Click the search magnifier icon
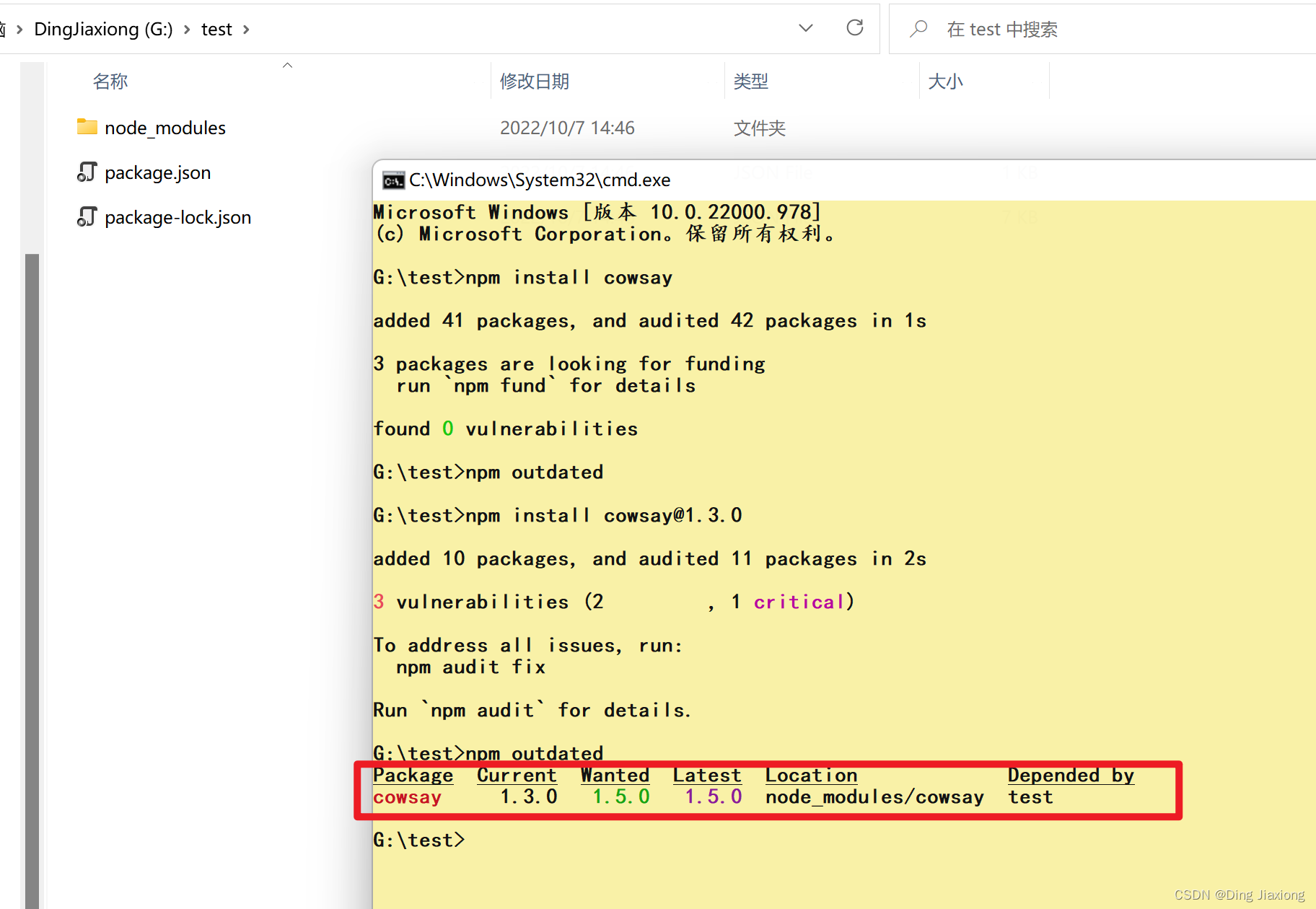Viewport: 1316px width, 909px height. tap(918, 29)
